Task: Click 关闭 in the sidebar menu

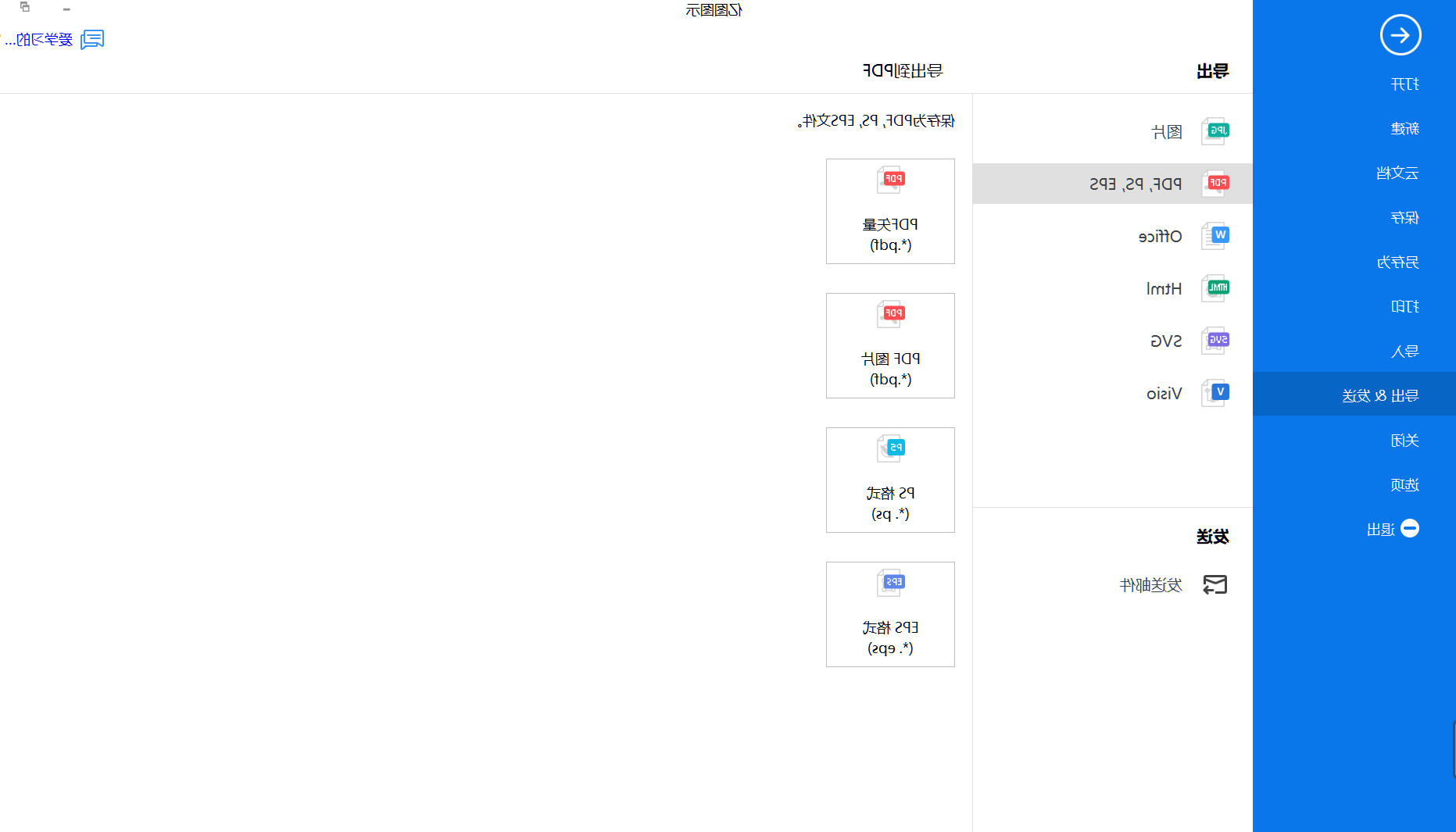Action: (1404, 441)
